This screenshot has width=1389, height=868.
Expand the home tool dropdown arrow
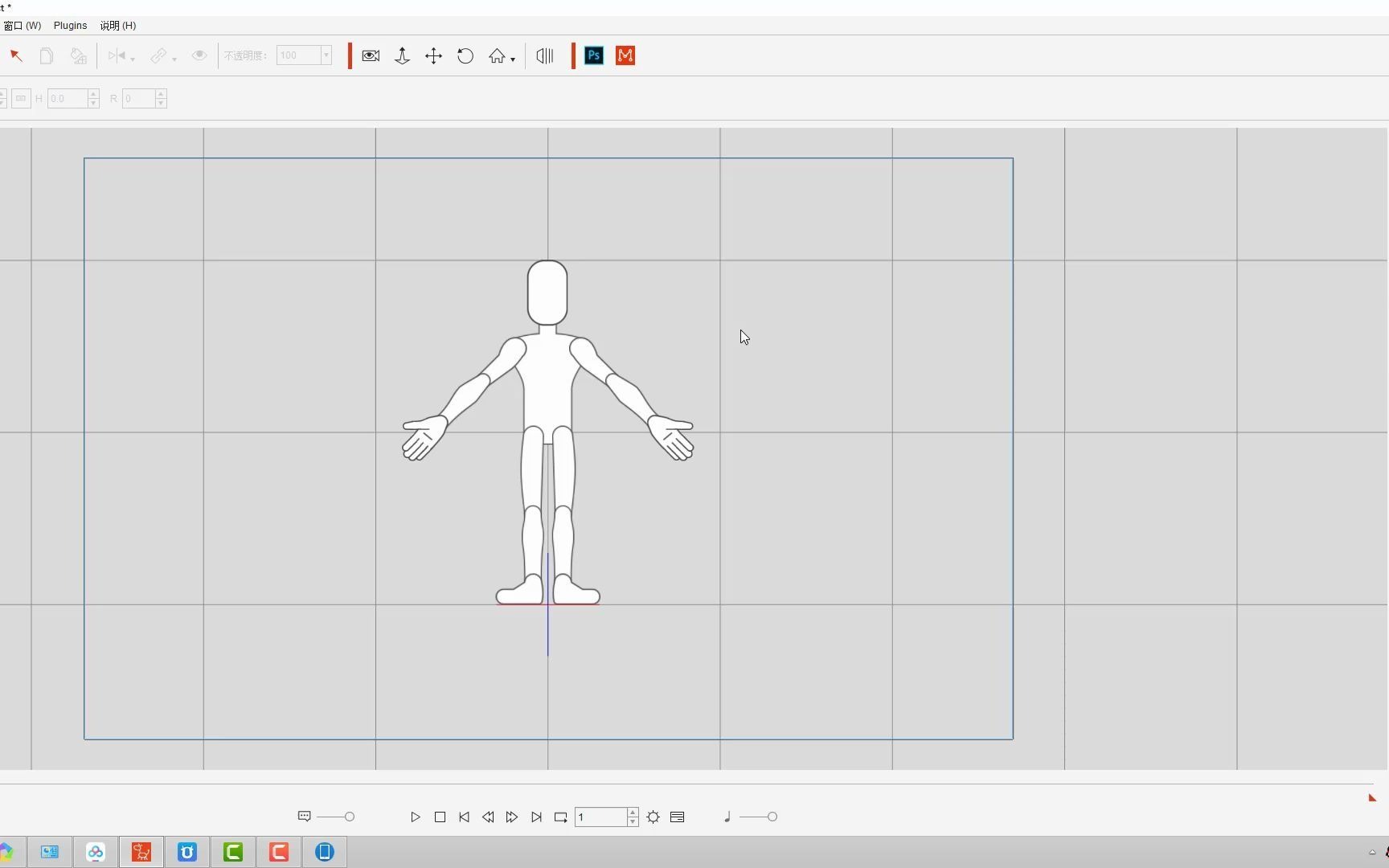512,59
